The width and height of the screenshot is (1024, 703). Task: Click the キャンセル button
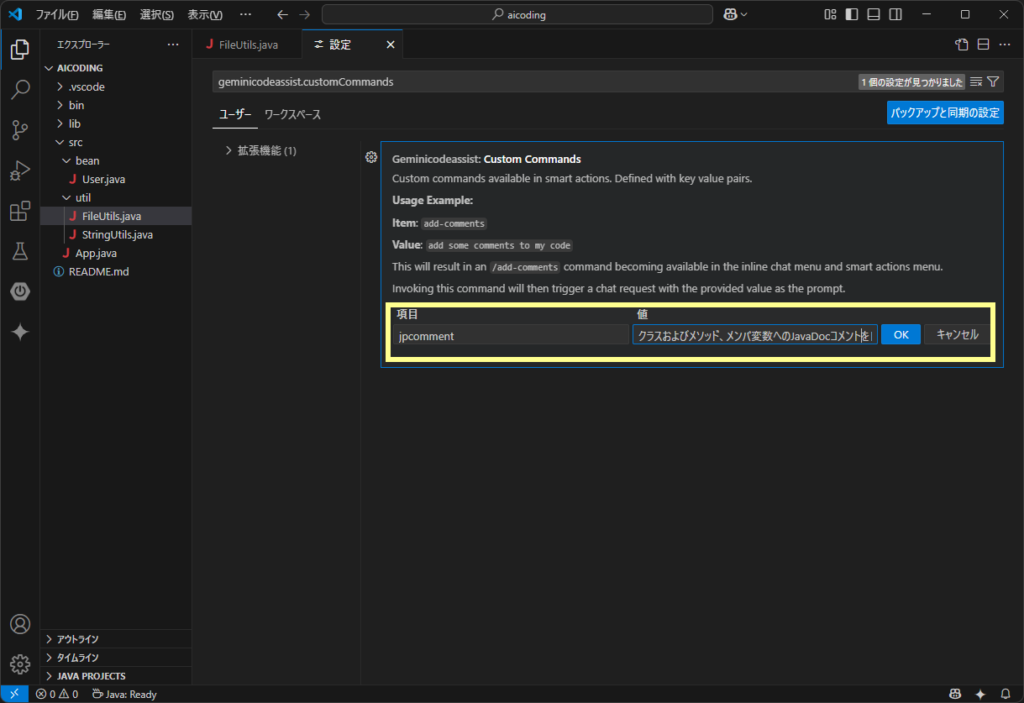coord(957,335)
